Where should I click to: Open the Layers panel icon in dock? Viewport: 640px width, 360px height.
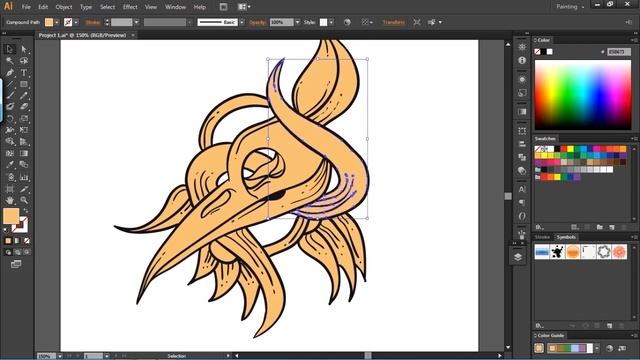[518, 257]
